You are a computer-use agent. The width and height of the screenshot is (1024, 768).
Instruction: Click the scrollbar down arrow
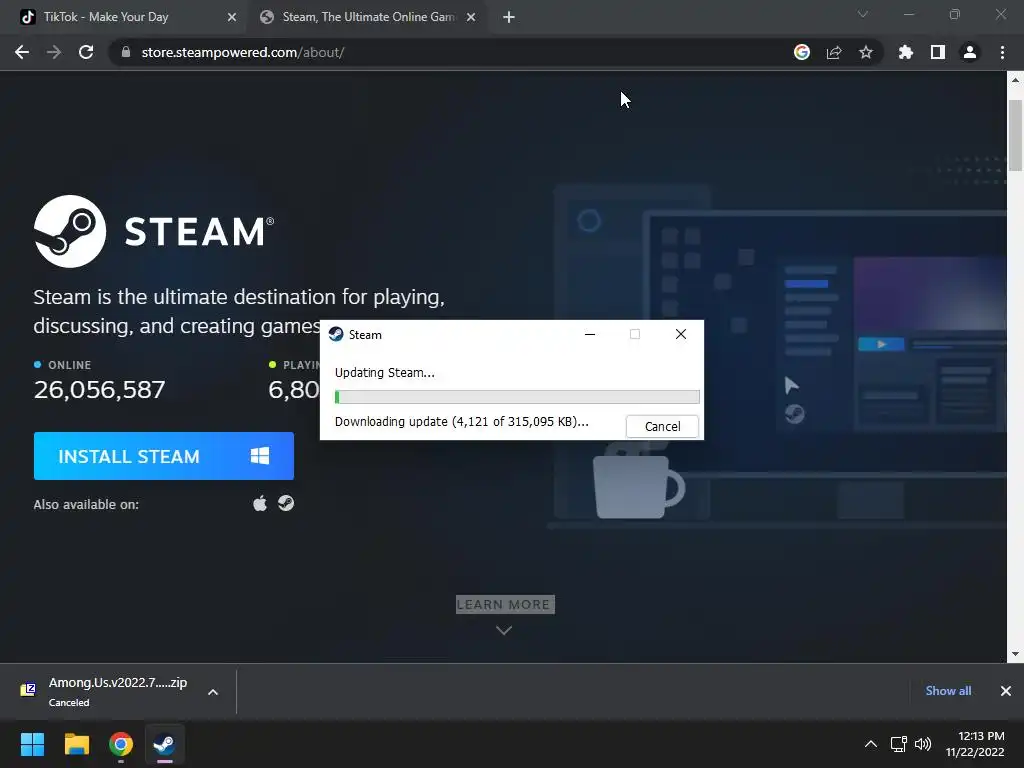click(1015, 654)
